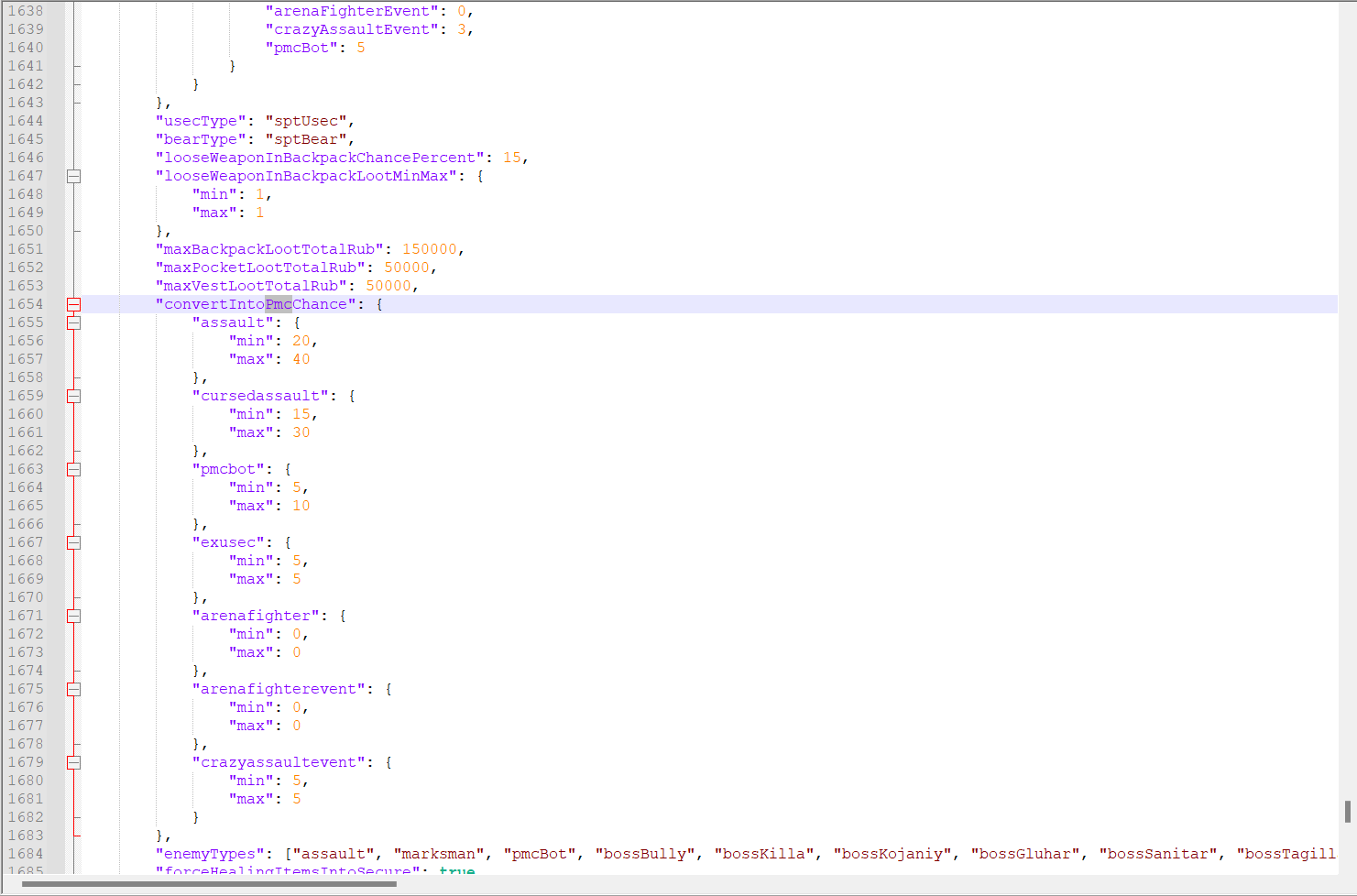This screenshot has height=896, width=1357.
Task: Select line number 1651 in the margin
Action: tap(26, 249)
